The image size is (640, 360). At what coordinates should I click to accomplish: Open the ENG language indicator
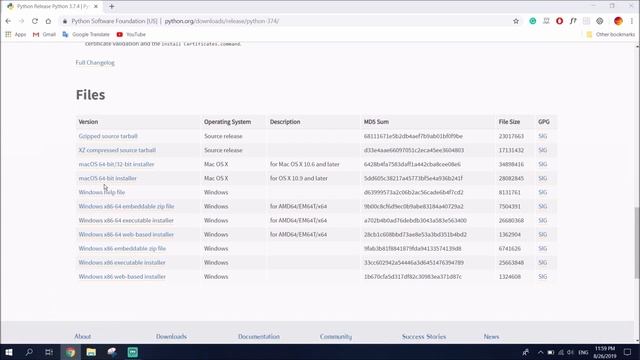[583, 352]
